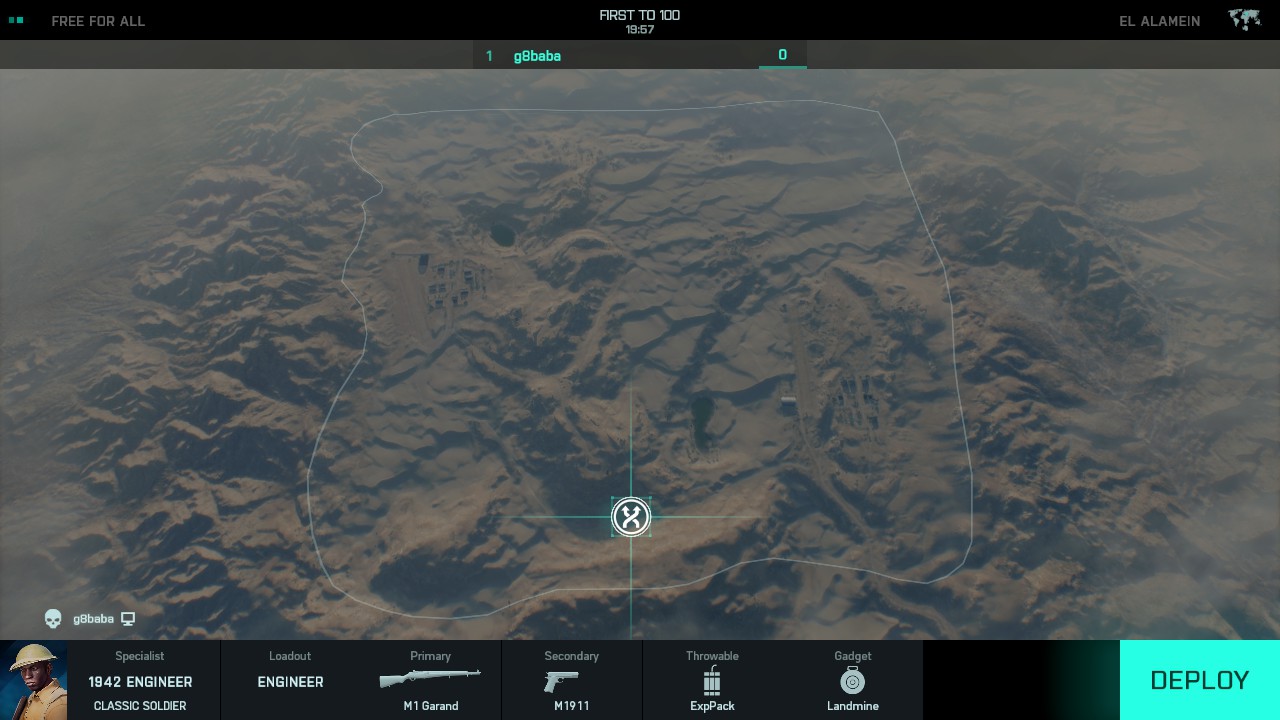Screen dimensions: 1280x720
Task: Open the Engineer loadout selection
Action: (290, 682)
